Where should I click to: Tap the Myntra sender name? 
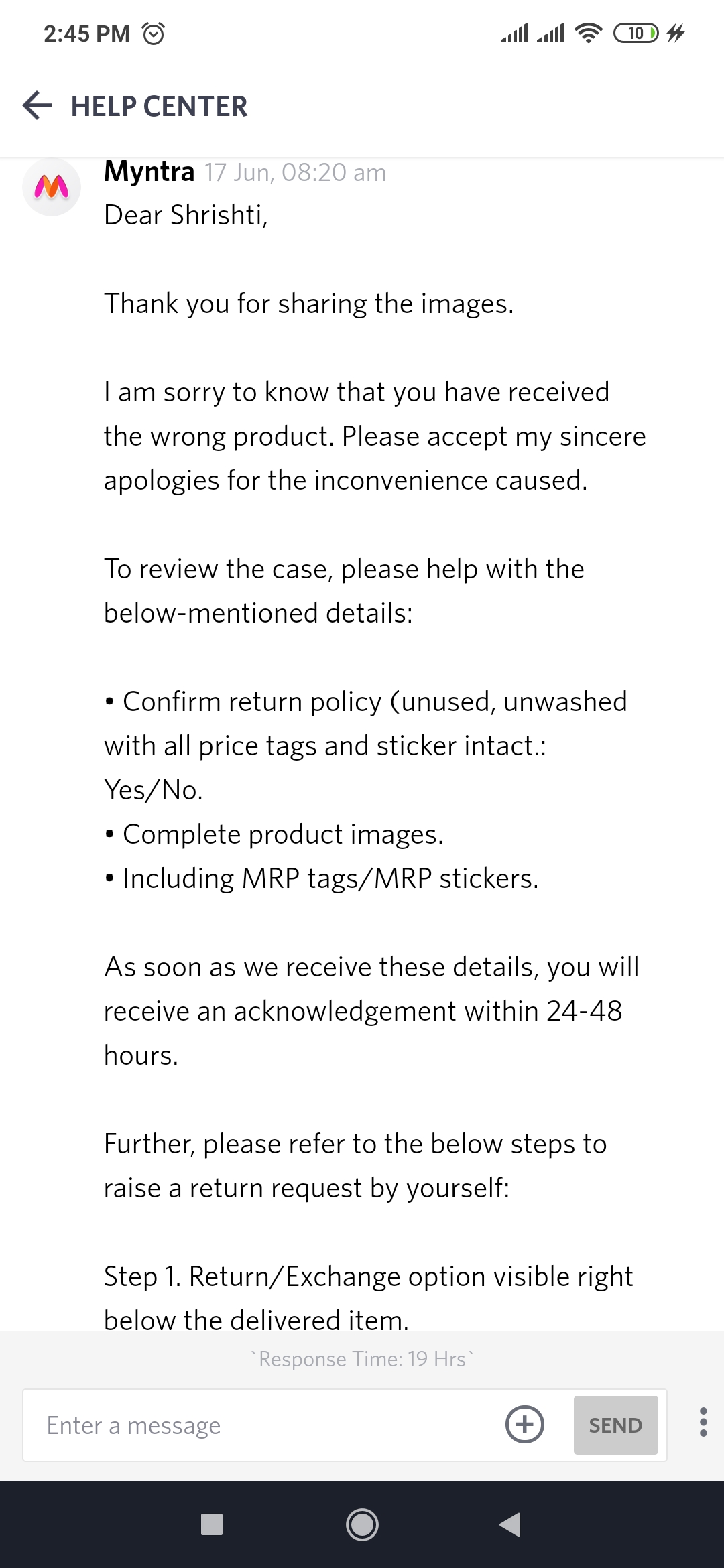pyautogui.click(x=149, y=172)
